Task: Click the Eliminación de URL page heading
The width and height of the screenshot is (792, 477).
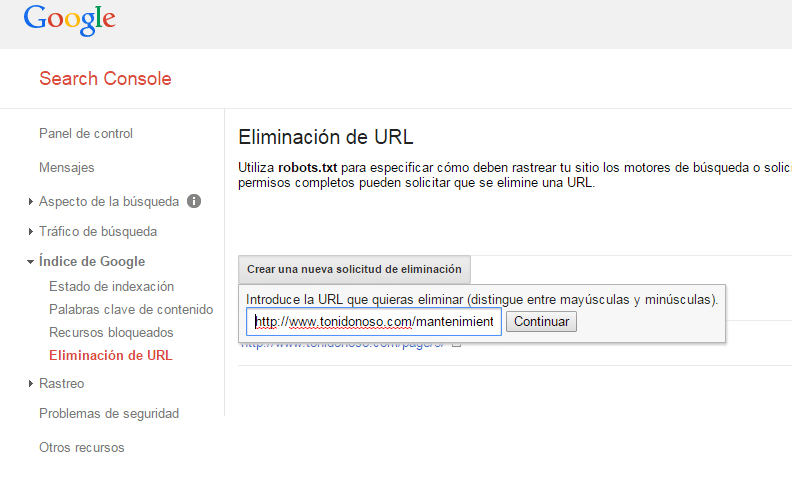Action: (x=326, y=137)
